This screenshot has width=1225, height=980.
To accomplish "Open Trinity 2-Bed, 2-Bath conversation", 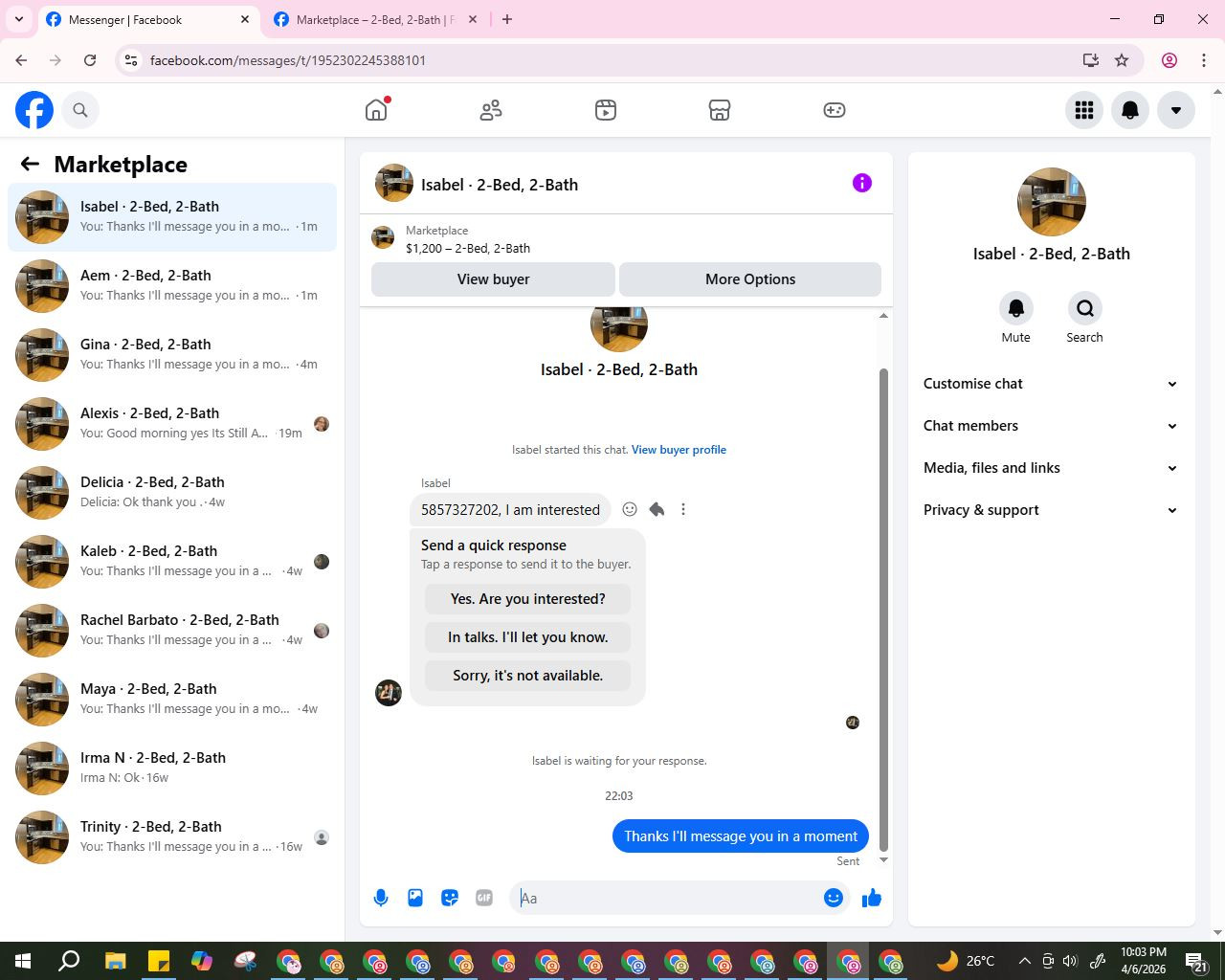I will click(172, 837).
